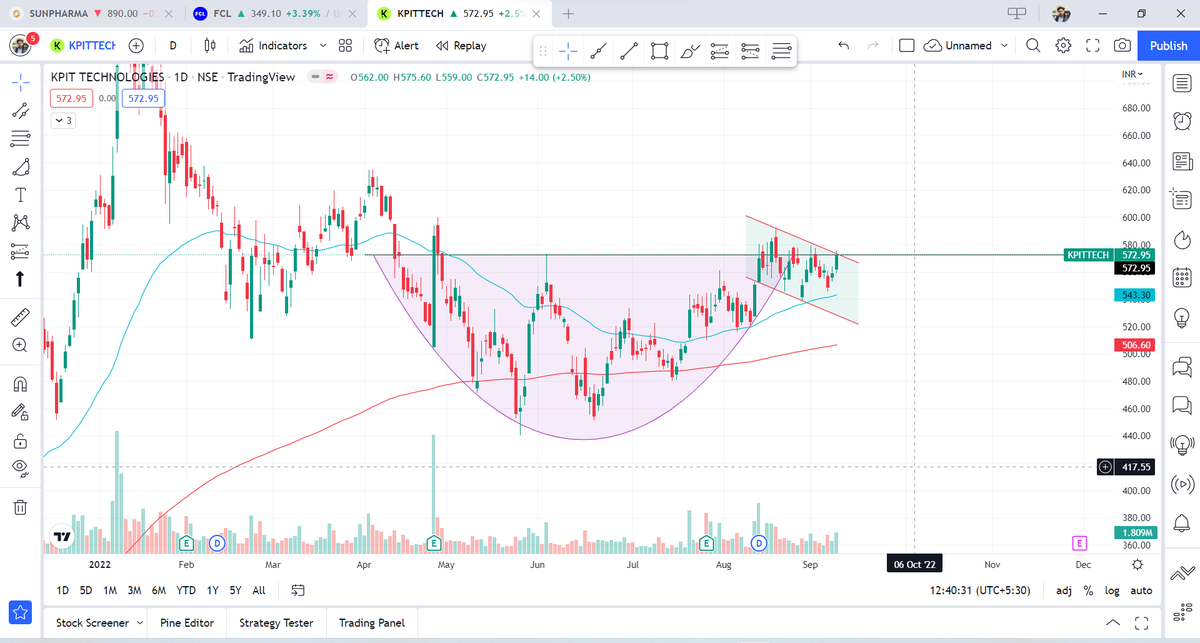1200x643 pixels.
Task: Open the prediction and measurement tools
Action: 20,250
